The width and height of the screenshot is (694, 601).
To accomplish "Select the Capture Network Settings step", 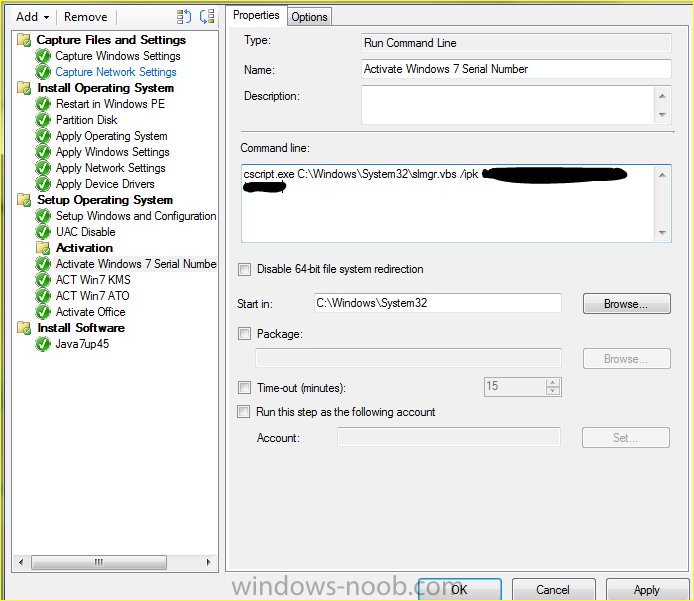I will coord(116,72).
